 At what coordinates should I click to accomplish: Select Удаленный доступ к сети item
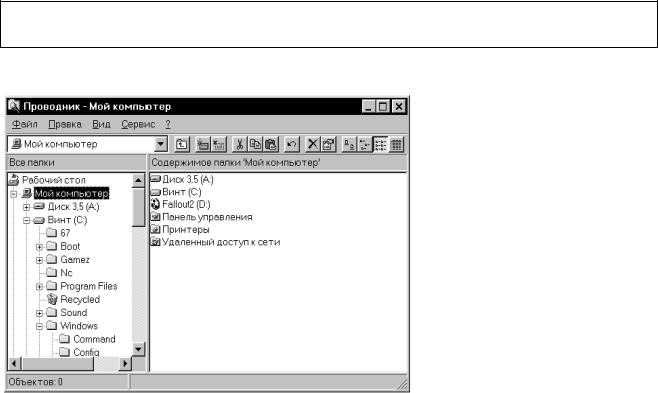point(221,242)
